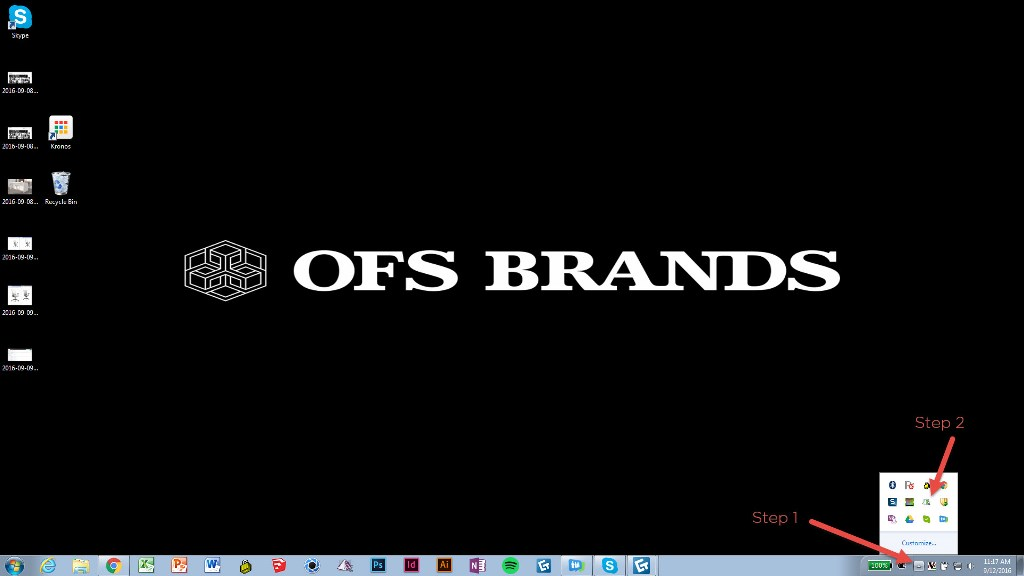1024x576 pixels.
Task: Click the purple icon in tray popup
Action: click(x=892, y=519)
